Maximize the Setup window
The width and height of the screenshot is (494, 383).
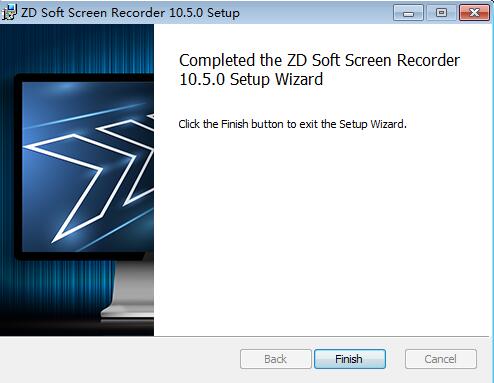click(441, 13)
